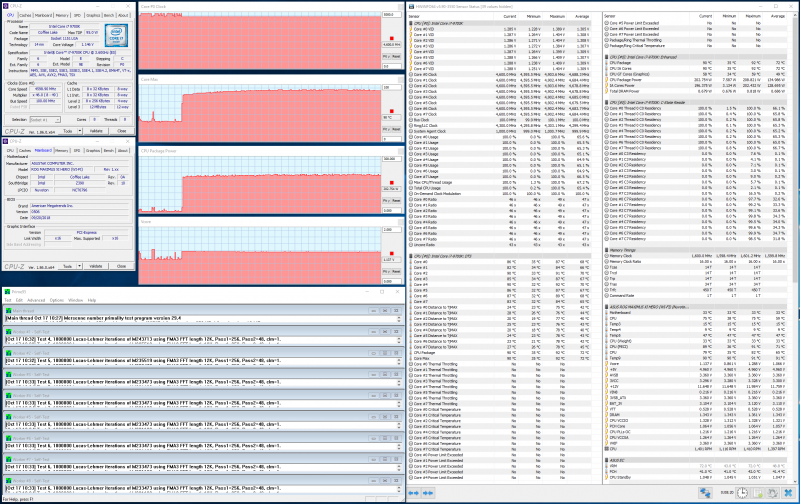The image size is (800, 504).
Task: Open the Test menu in Prime95
Action: pyautogui.click(x=8, y=300)
